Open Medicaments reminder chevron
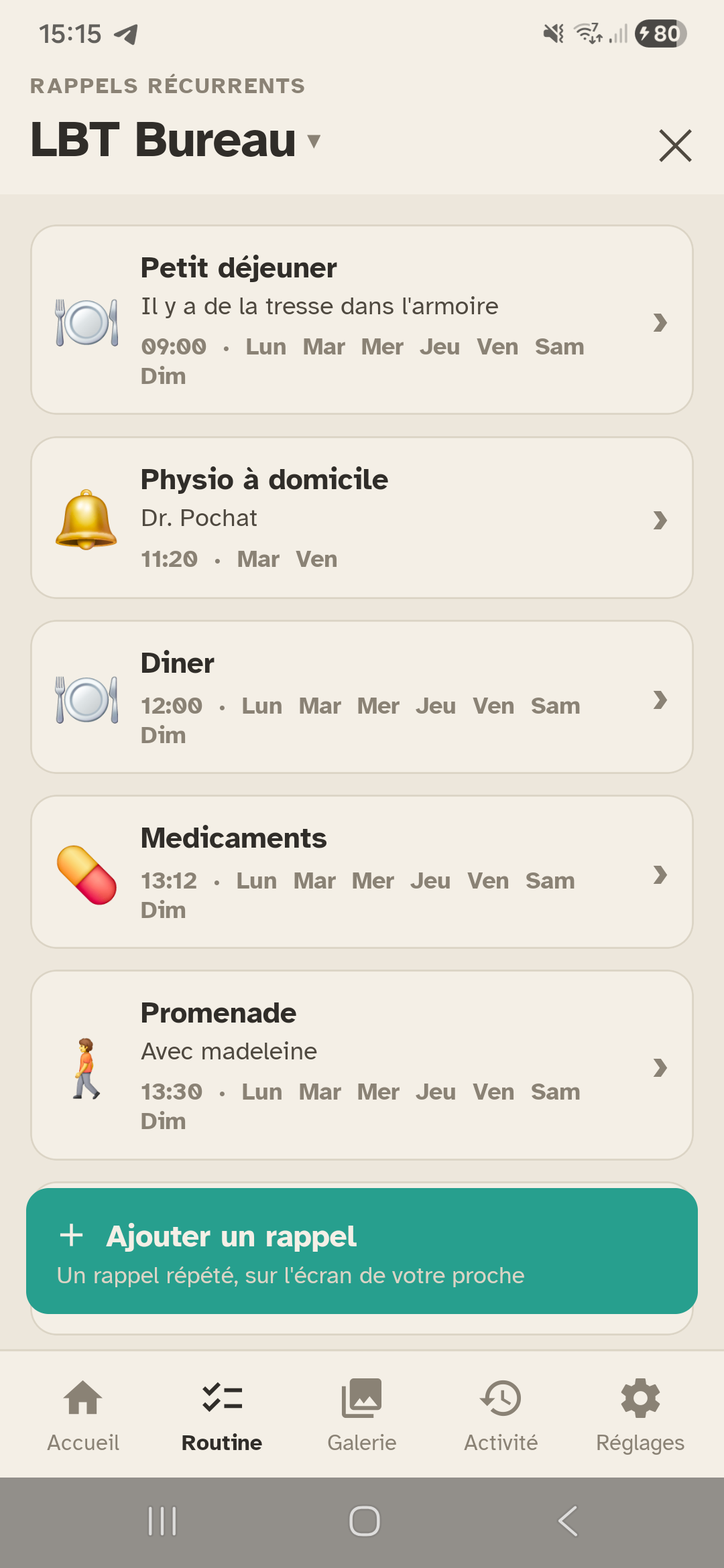This screenshot has width=724, height=1568. click(660, 874)
